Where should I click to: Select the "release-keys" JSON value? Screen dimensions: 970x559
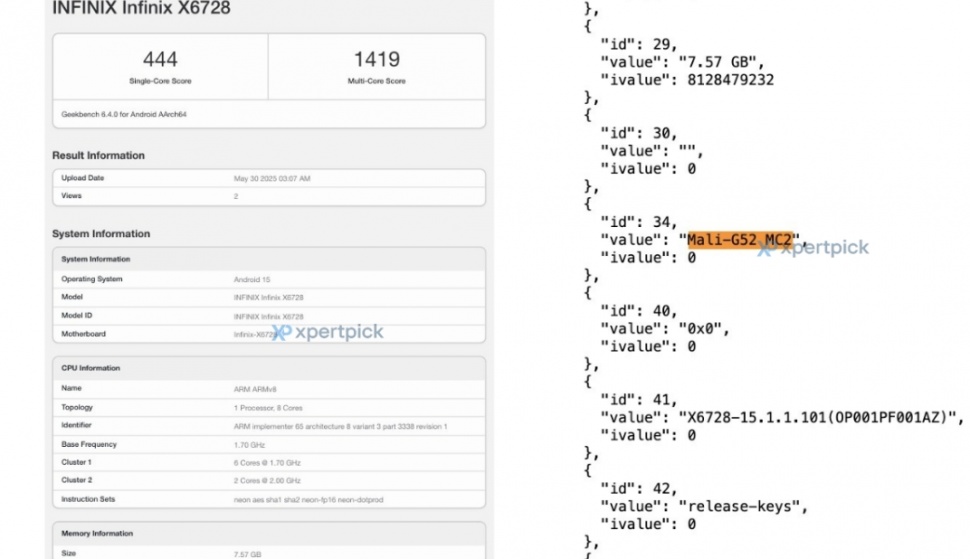(x=739, y=506)
